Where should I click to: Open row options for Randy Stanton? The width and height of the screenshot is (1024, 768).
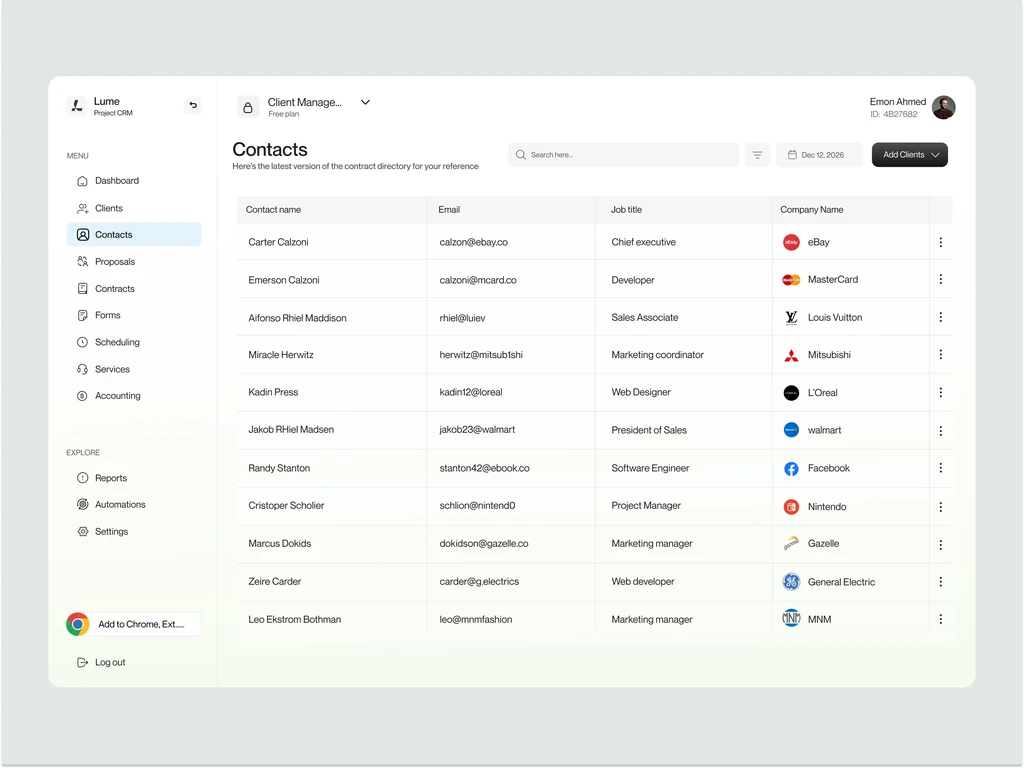point(940,468)
